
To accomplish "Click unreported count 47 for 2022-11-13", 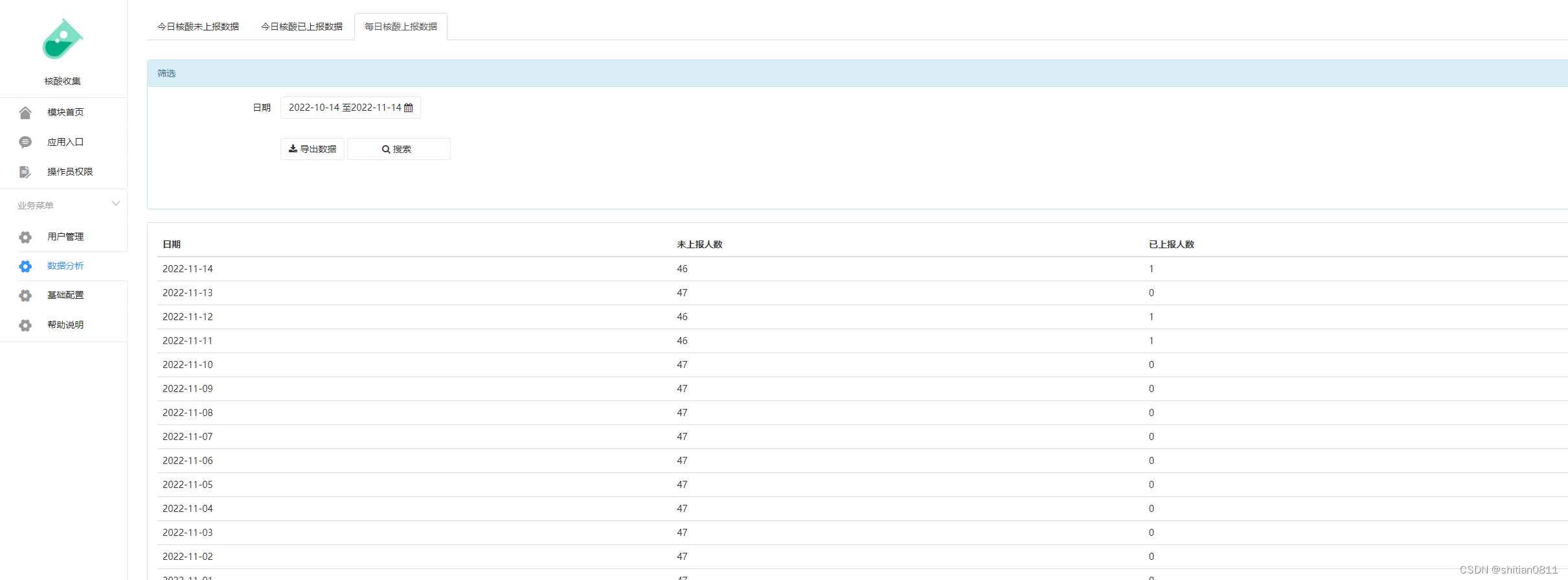I will pyautogui.click(x=683, y=293).
